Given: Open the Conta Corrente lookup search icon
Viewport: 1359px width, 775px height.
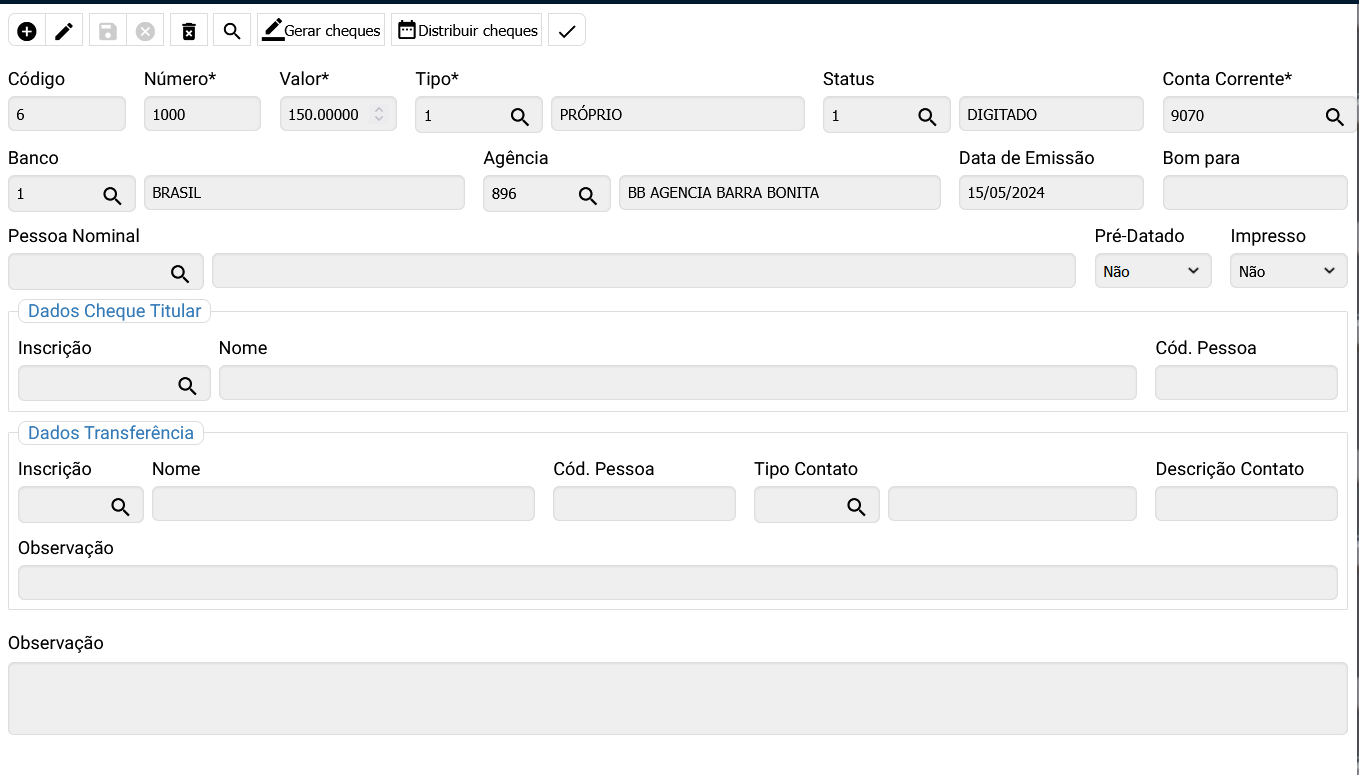Looking at the screenshot, I should click(x=1335, y=116).
